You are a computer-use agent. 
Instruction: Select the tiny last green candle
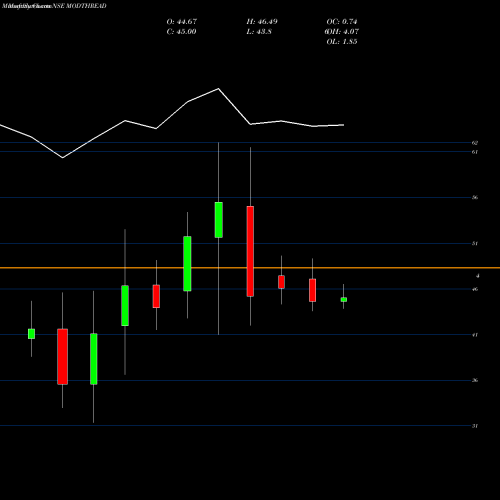pos(344,300)
